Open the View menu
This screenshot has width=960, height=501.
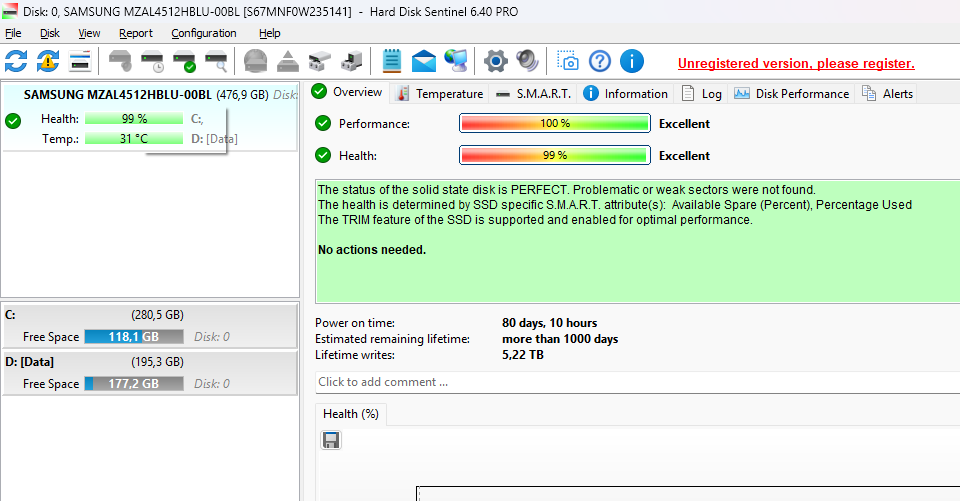pos(89,33)
